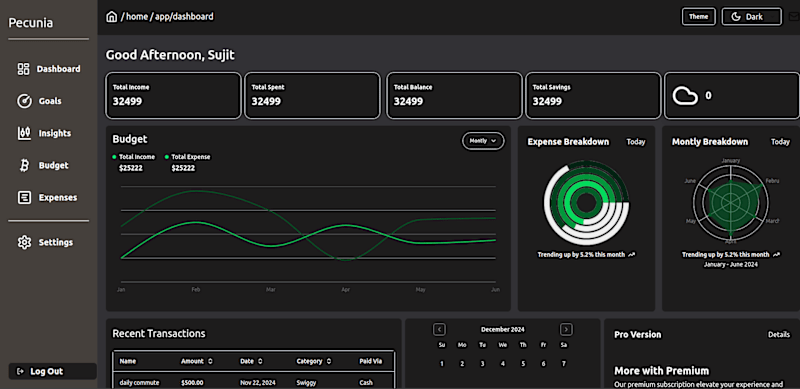800x389 pixels.
Task: Click the Cash paid-via cell
Action: coord(366,382)
